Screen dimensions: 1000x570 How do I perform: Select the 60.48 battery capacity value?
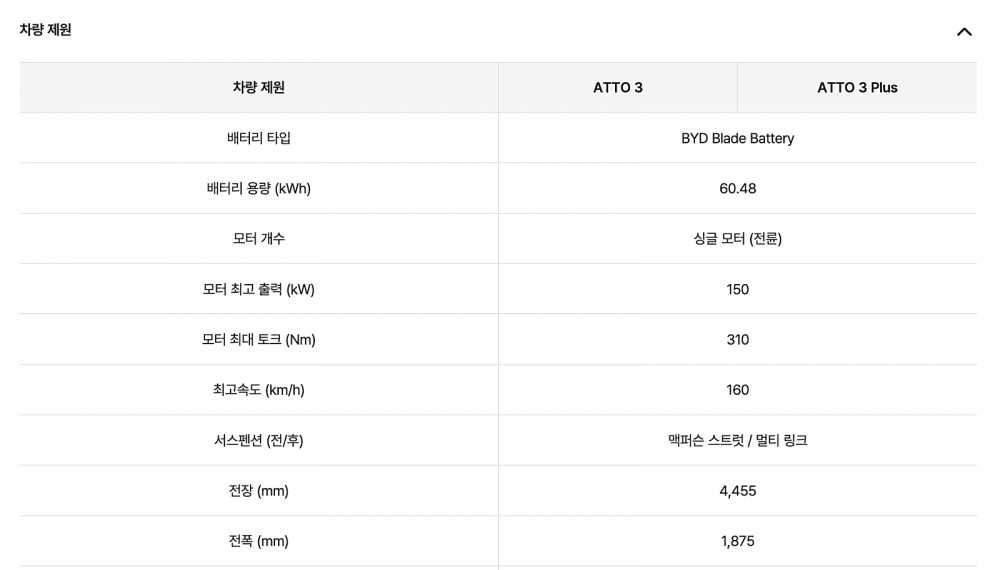(x=738, y=189)
